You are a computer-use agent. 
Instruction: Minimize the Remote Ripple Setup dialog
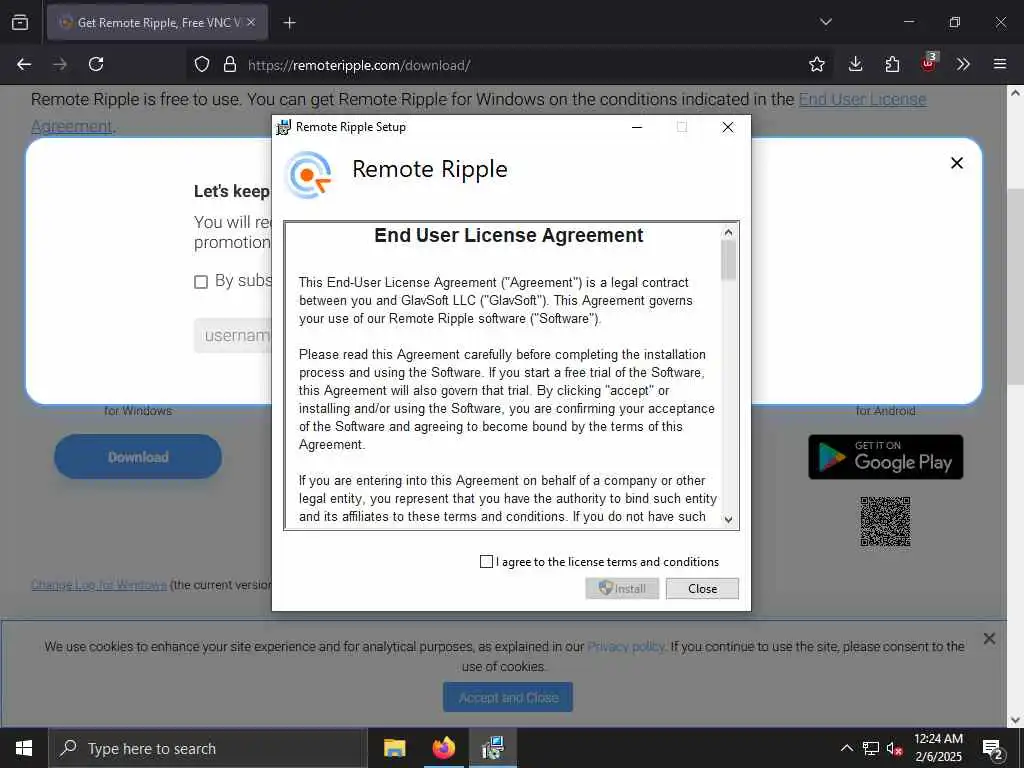pos(637,127)
